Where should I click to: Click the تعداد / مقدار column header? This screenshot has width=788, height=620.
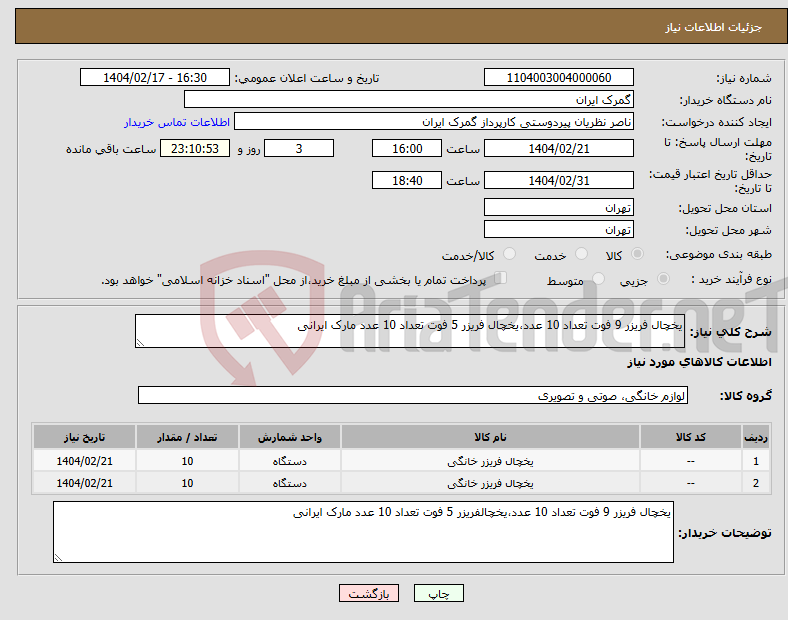click(187, 437)
